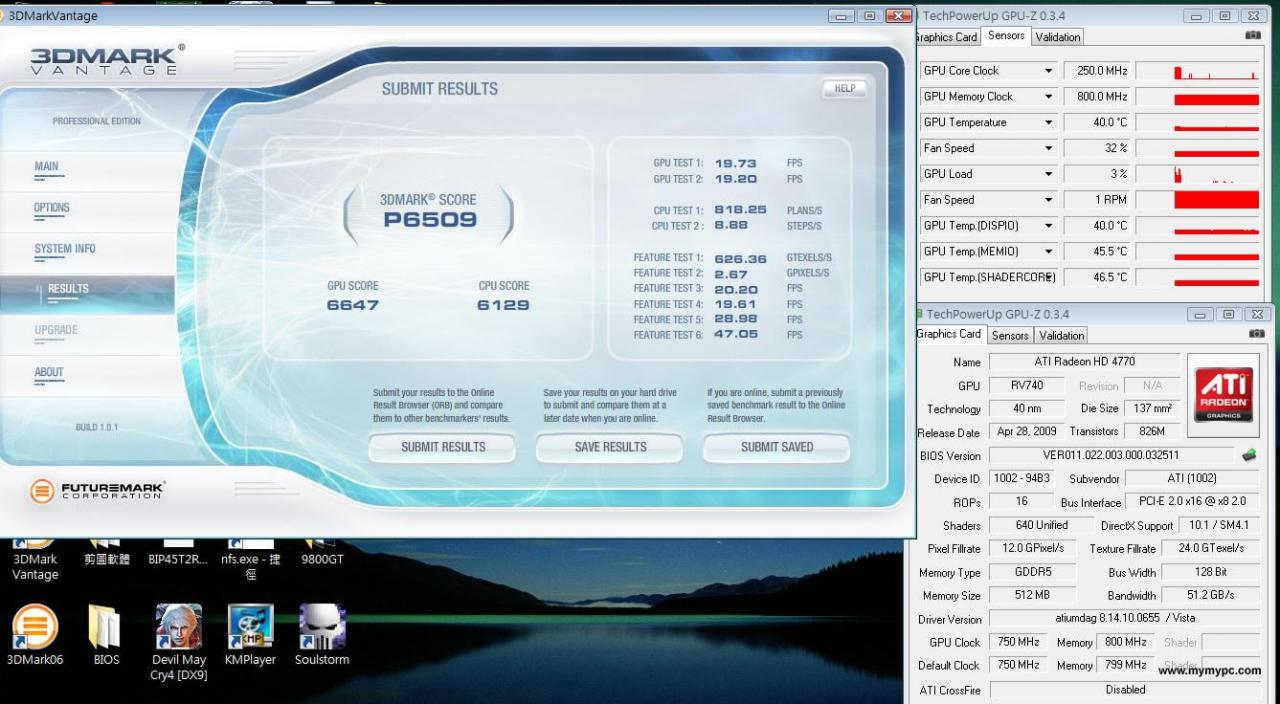This screenshot has width=1280, height=704.
Task: Open OPTIONS in the 3DMark sidebar
Action: coord(52,208)
